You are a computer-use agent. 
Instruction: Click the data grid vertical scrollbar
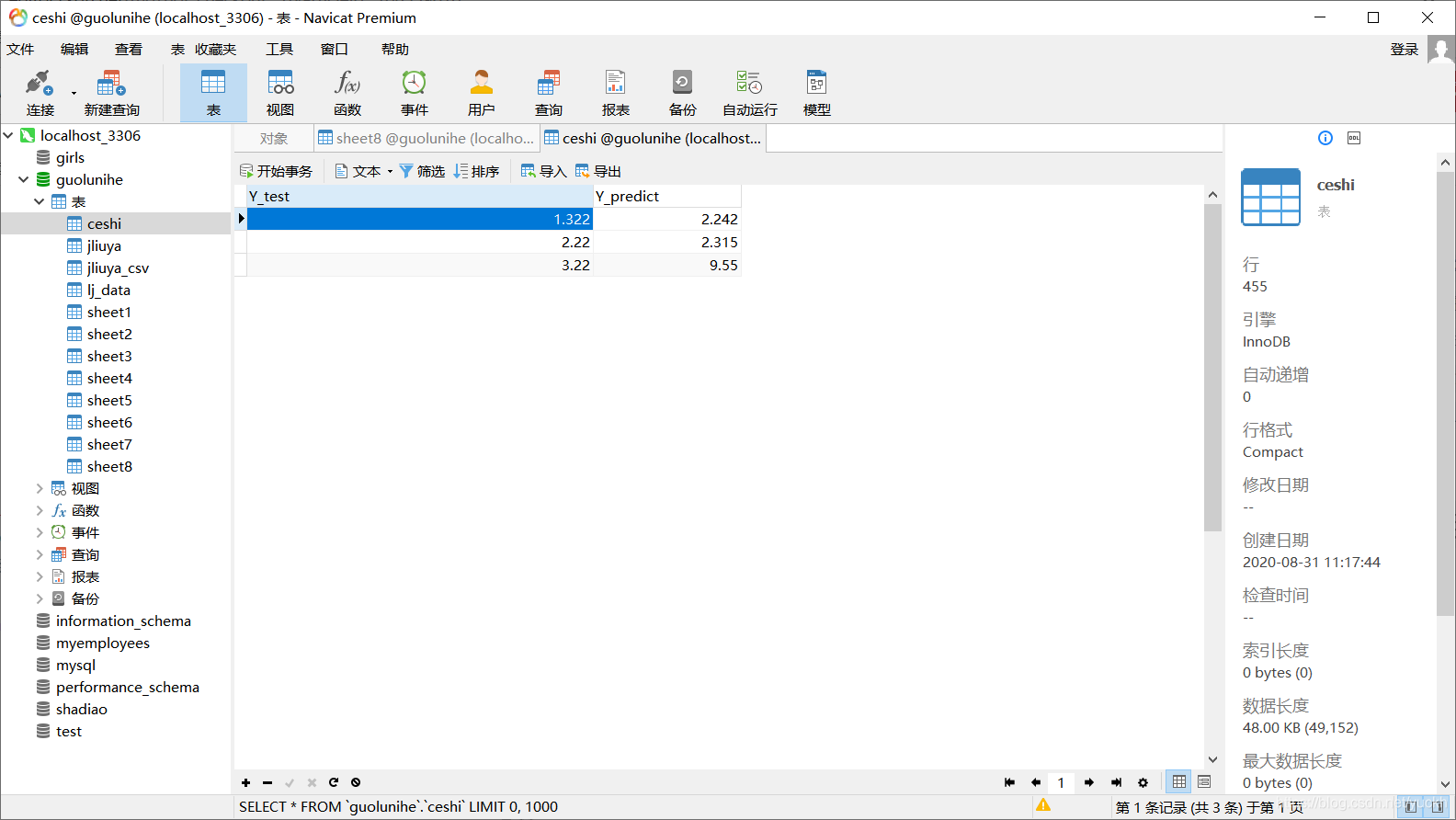[x=1212, y=368]
